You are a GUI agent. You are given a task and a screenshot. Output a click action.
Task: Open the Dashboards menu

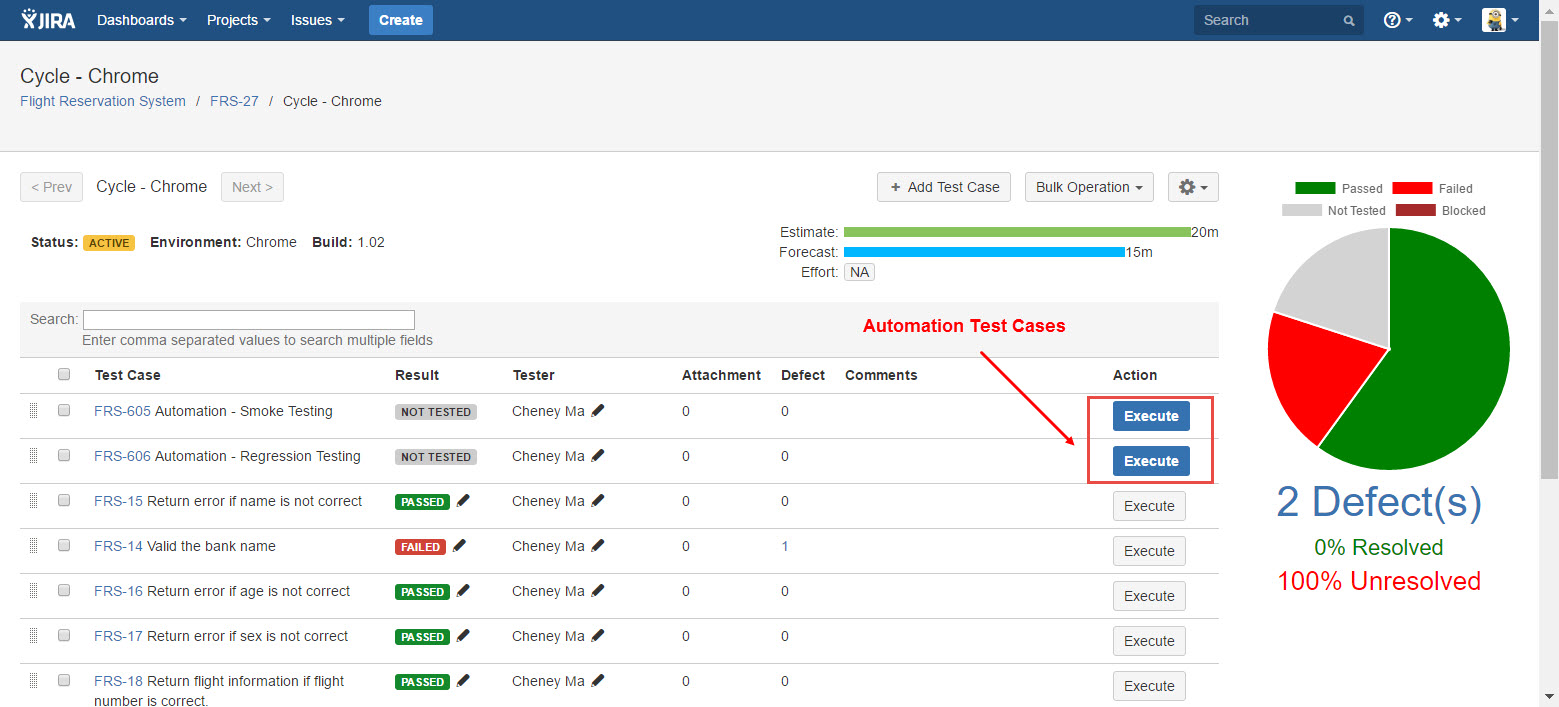[x=141, y=20]
